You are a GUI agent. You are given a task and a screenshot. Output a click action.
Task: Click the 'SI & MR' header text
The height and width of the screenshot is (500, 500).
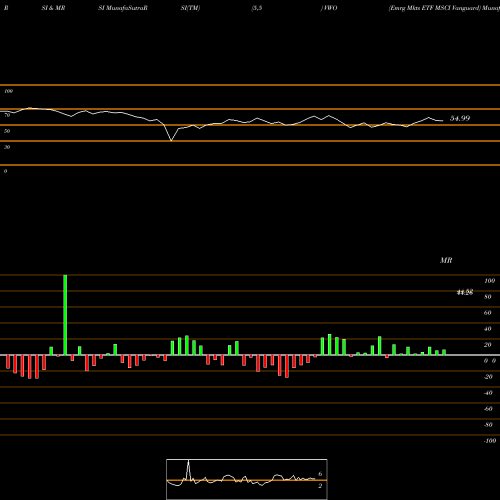[53, 8]
